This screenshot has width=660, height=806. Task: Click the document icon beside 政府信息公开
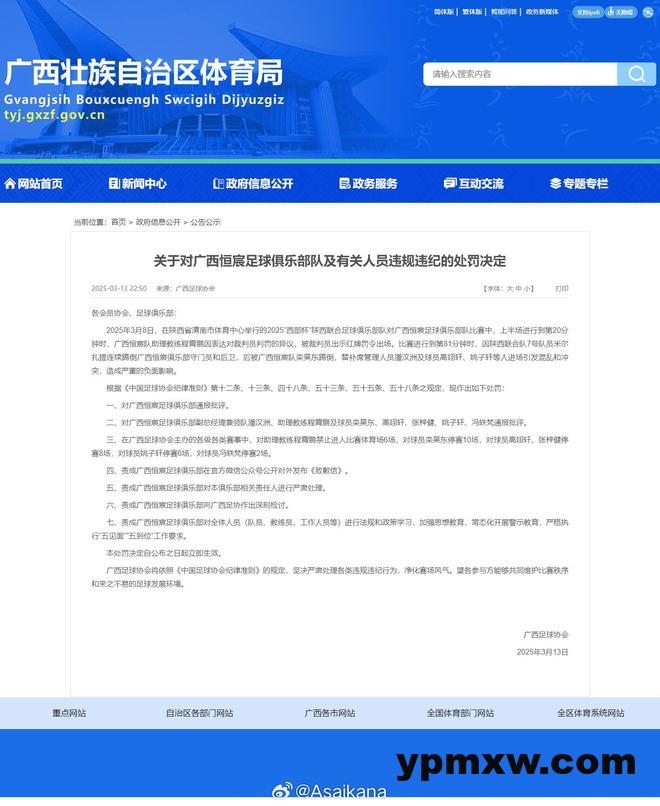pos(218,183)
